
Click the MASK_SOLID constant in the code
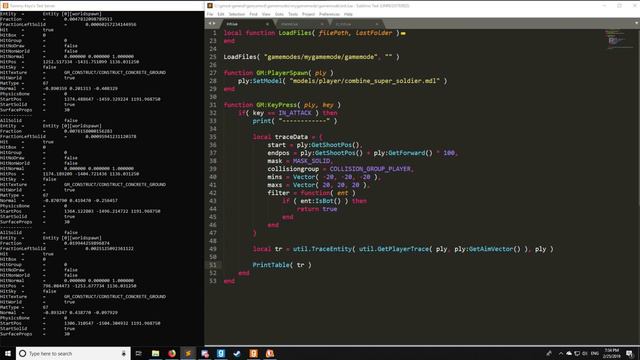coord(311,161)
